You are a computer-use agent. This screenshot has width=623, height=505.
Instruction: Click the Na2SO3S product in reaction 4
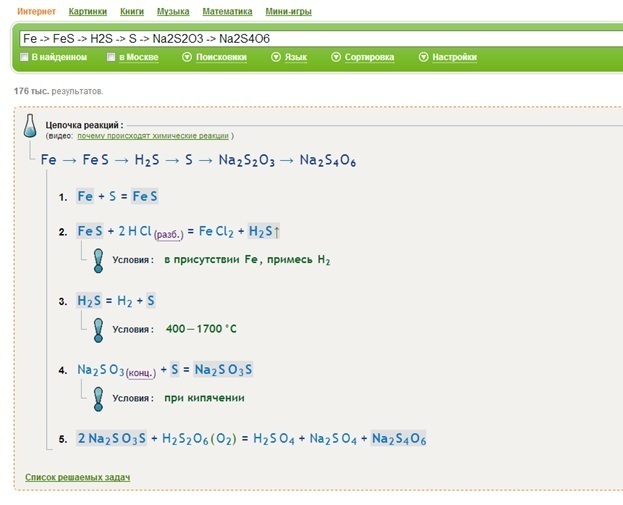[x=224, y=370]
